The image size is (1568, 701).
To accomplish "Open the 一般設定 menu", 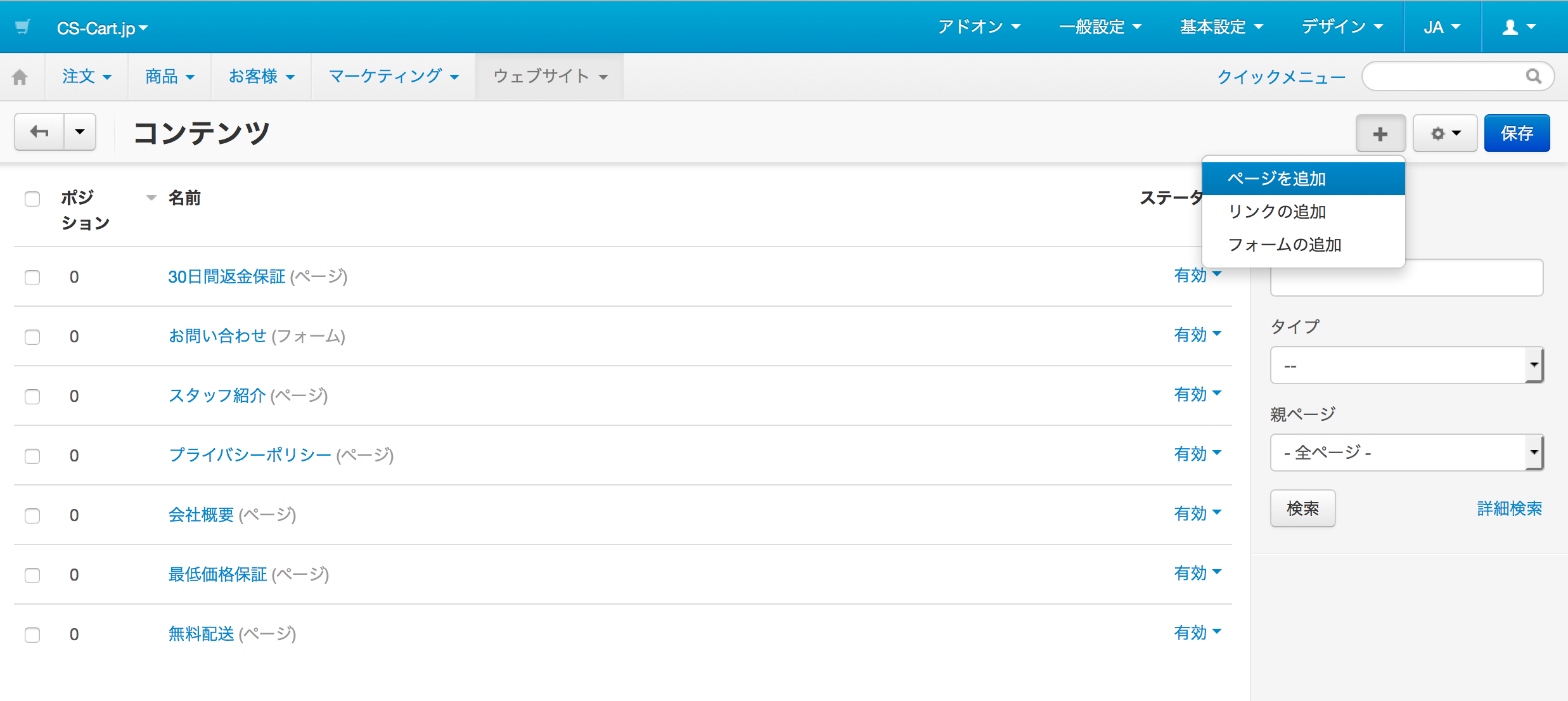I will pos(1100,27).
